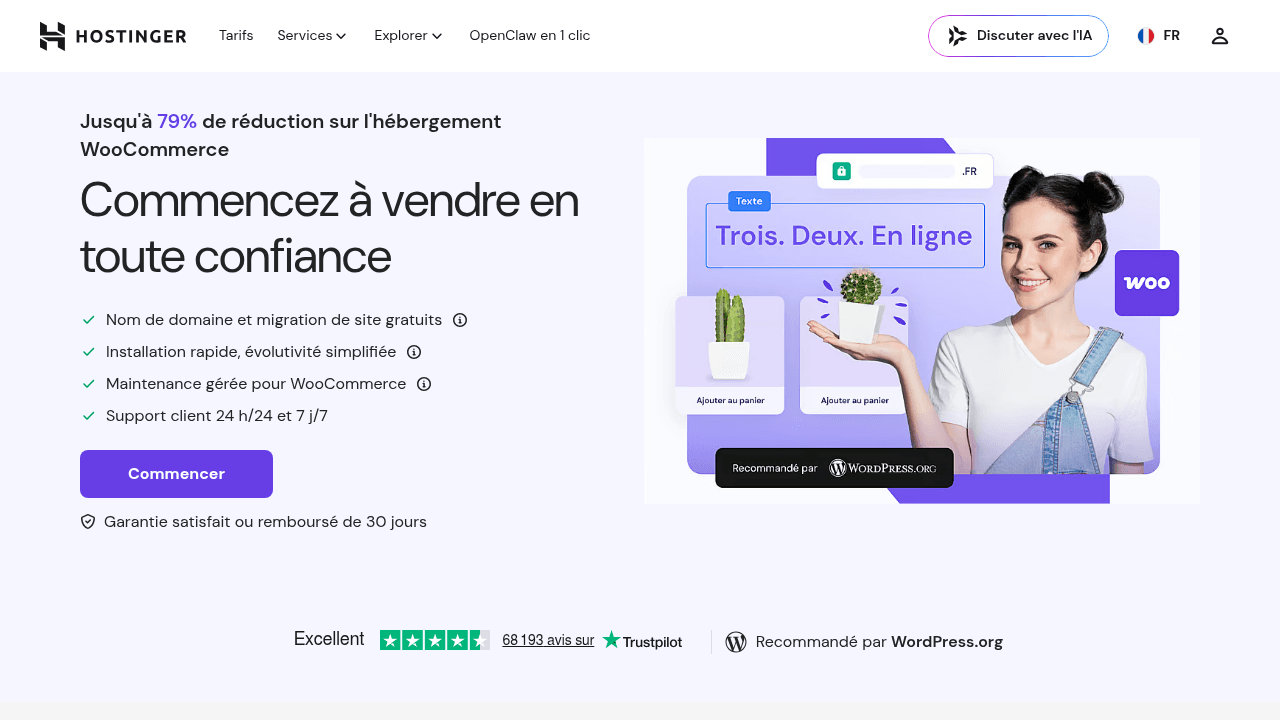Click the blue Texte label tag
1280x720 pixels.
click(x=749, y=201)
